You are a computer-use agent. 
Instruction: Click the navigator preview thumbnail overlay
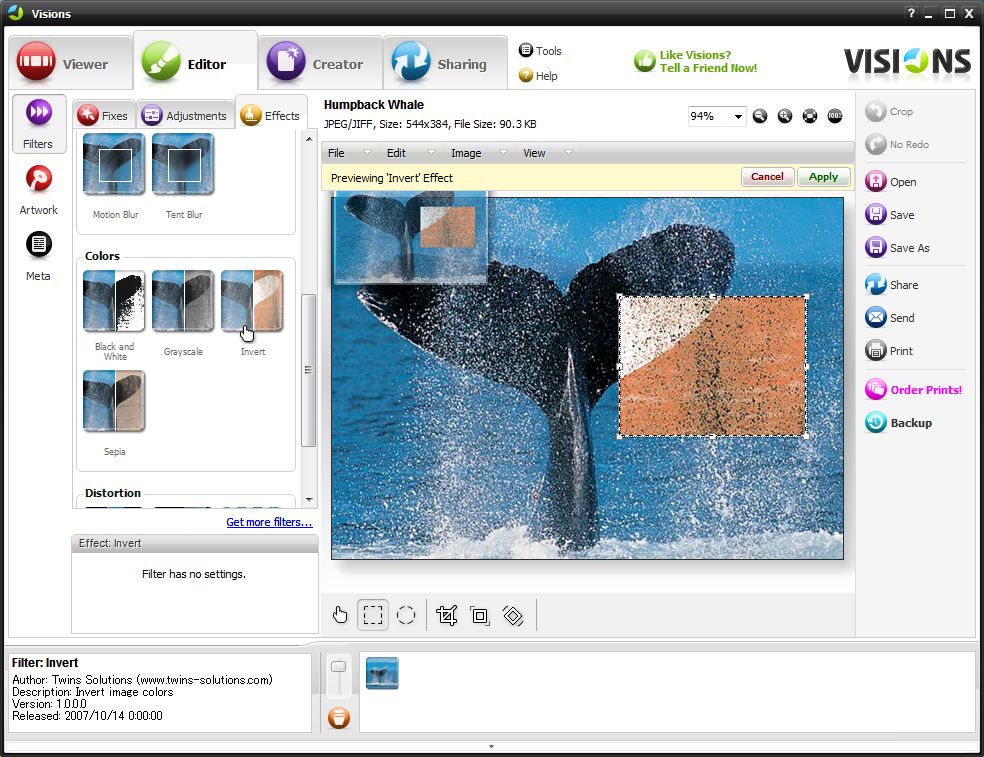(x=410, y=237)
